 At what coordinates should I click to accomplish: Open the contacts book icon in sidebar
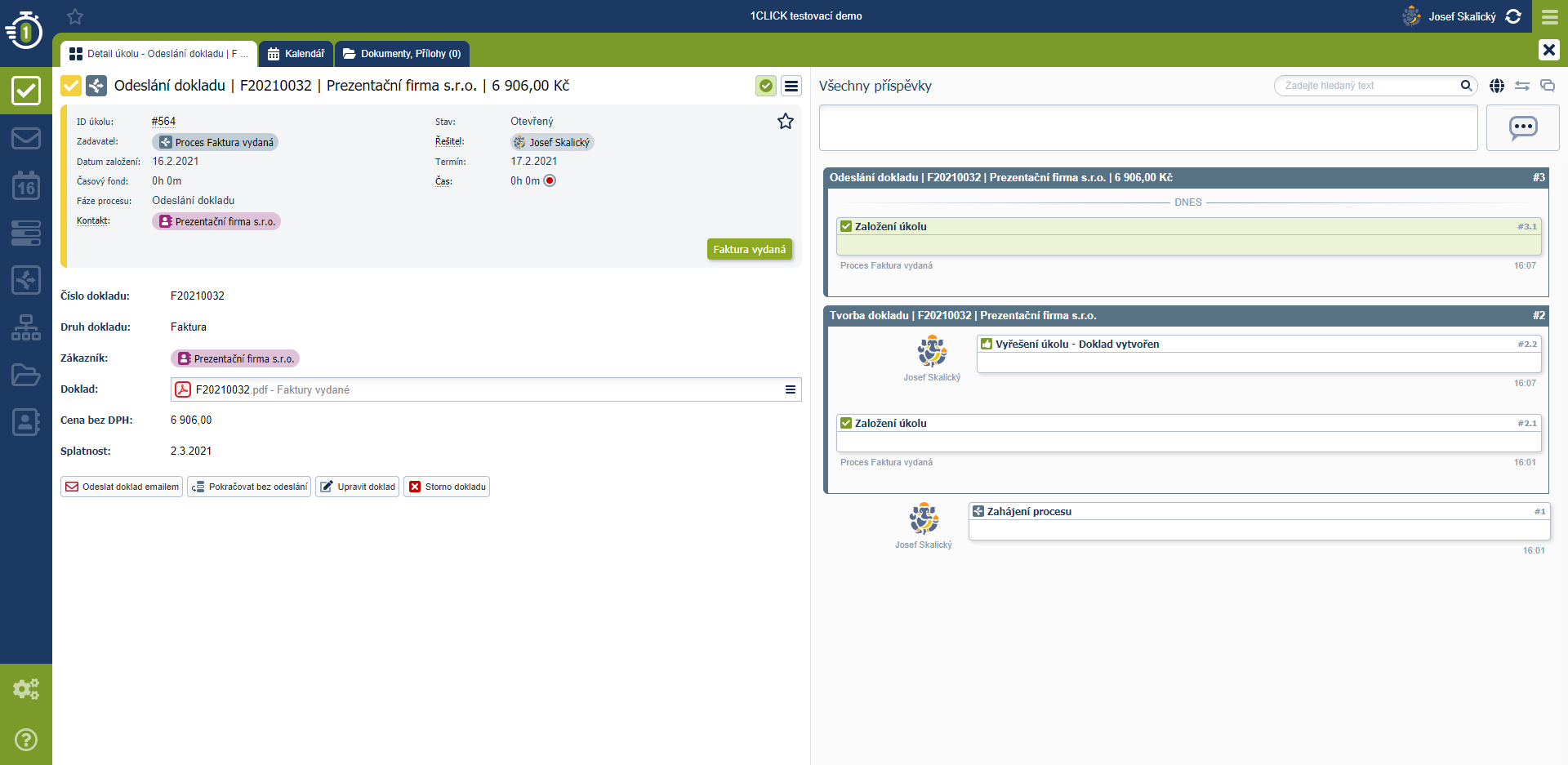(26, 422)
